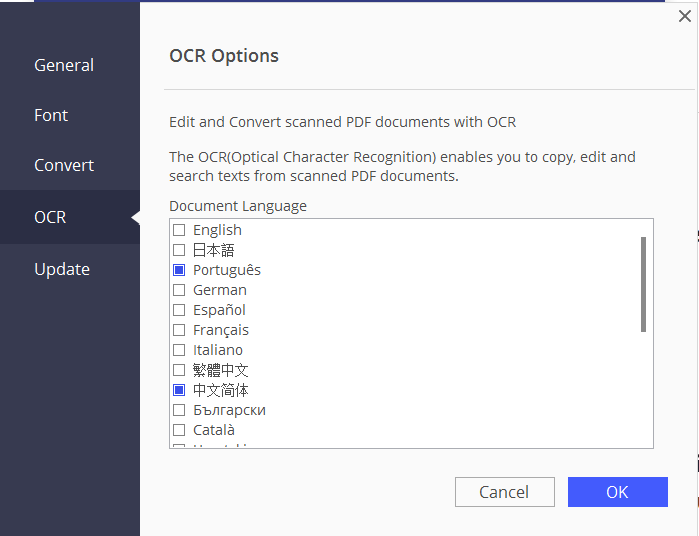
Task: Check the 日本語 language option
Action: click(x=179, y=250)
